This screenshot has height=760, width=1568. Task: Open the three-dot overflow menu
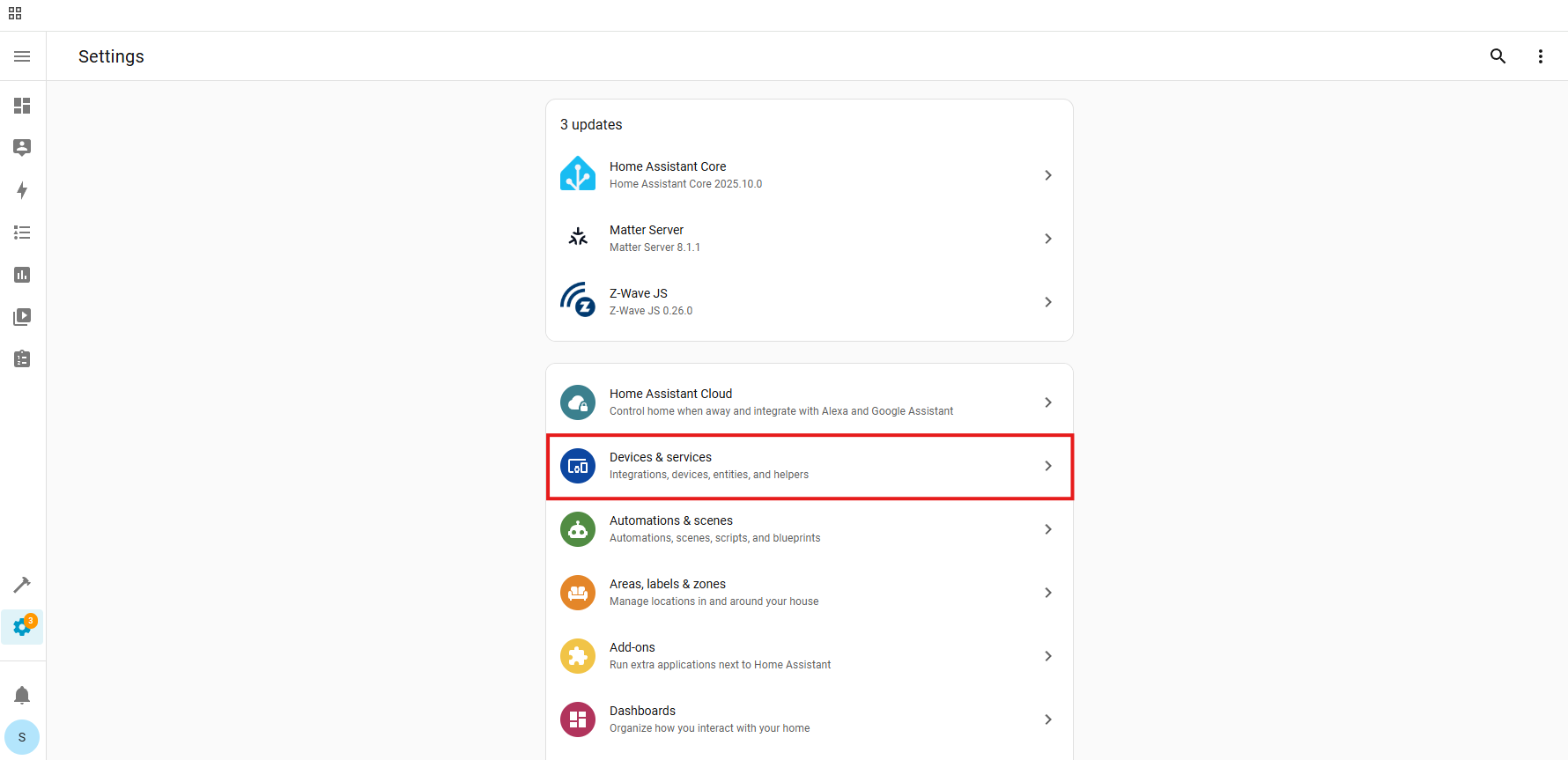pos(1540,56)
